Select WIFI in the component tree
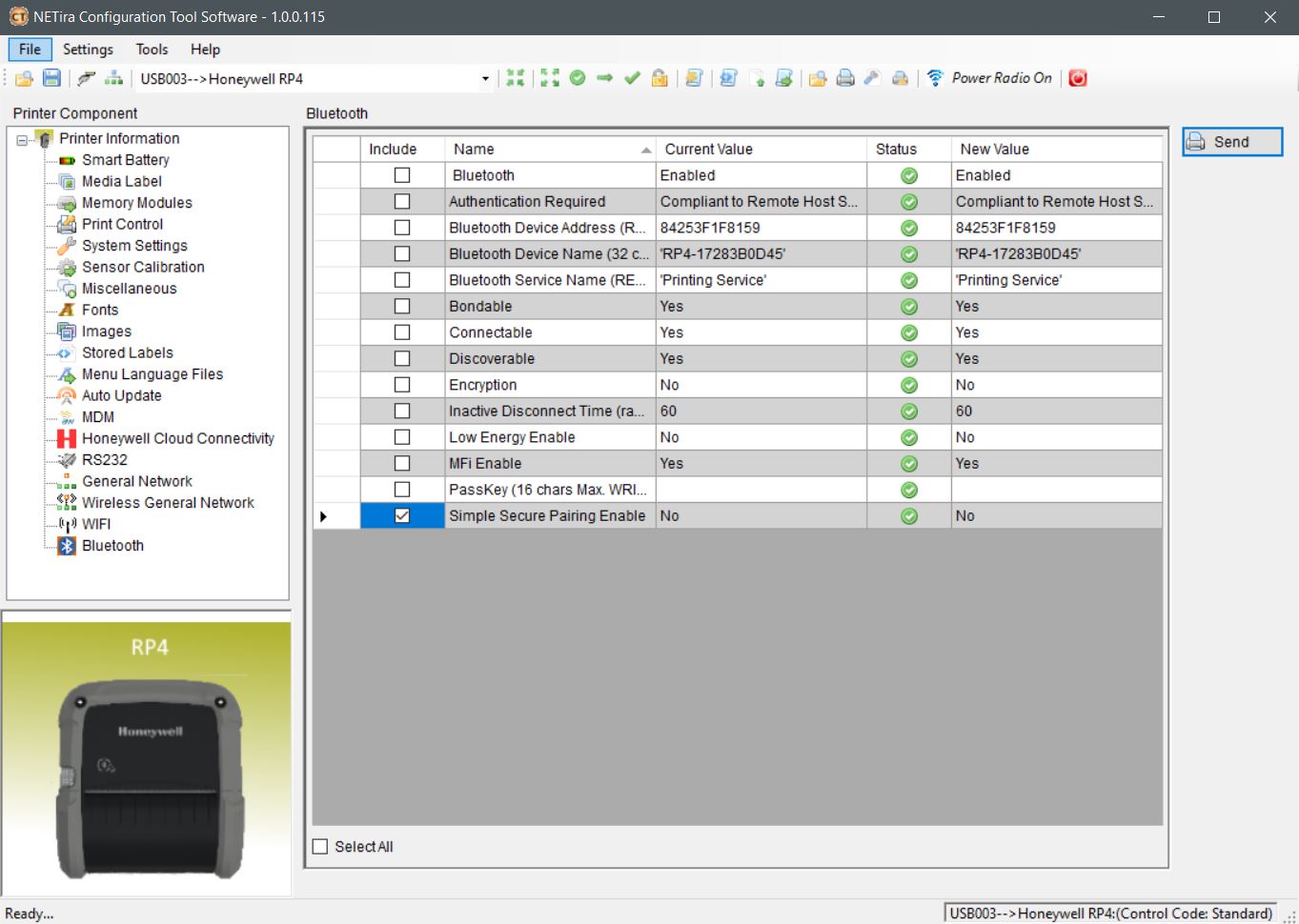Screen dimensions: 1299x924 click(x=96, y=524)
